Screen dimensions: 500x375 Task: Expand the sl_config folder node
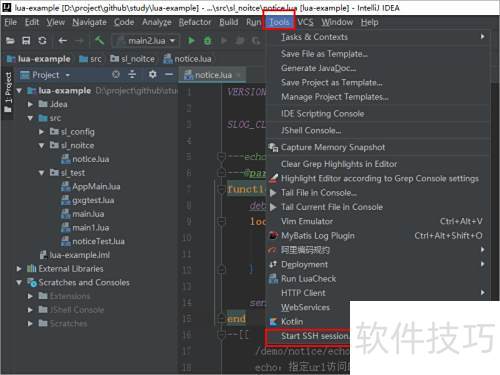41,132
